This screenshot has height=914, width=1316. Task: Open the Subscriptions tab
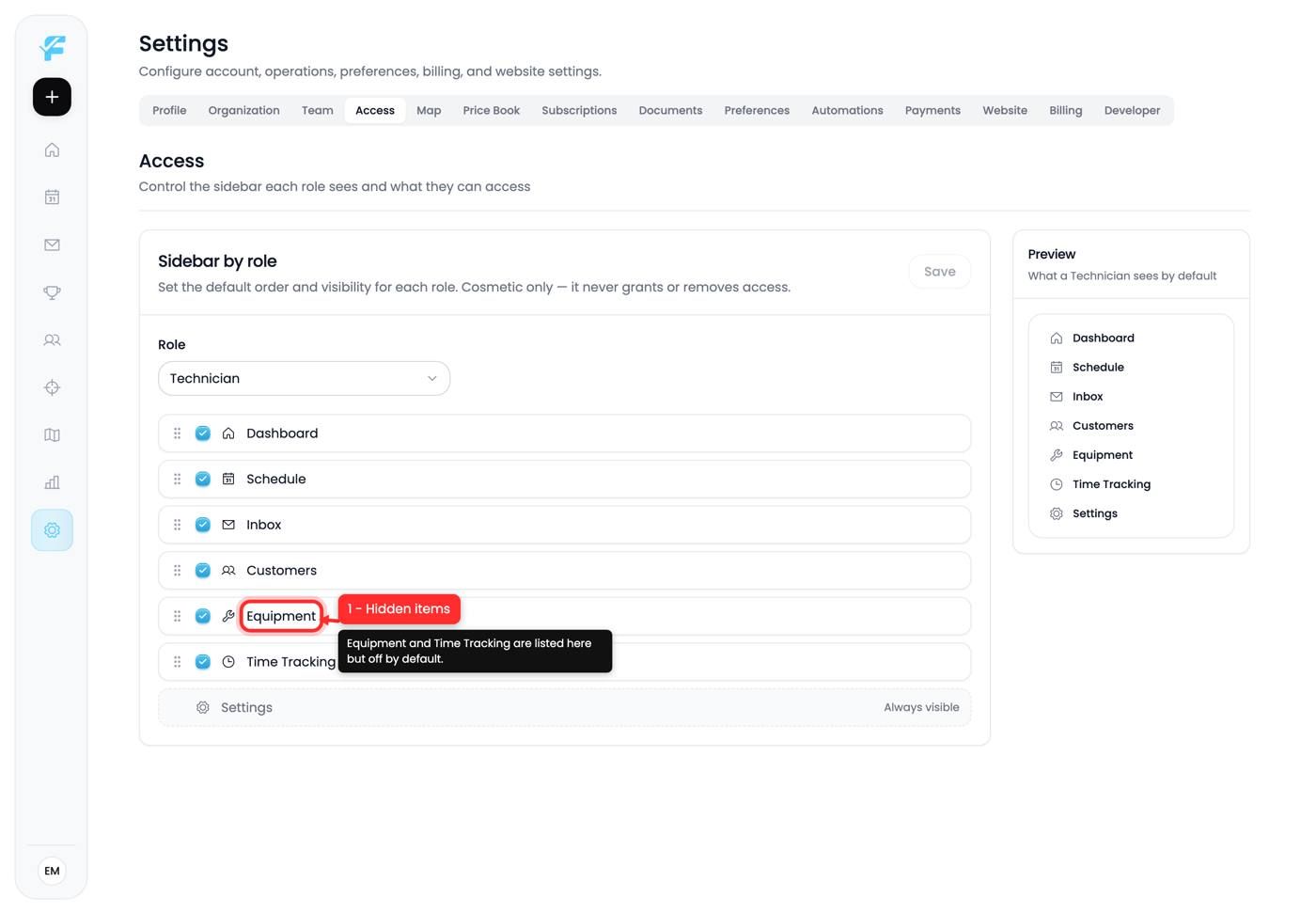point(579,110)
